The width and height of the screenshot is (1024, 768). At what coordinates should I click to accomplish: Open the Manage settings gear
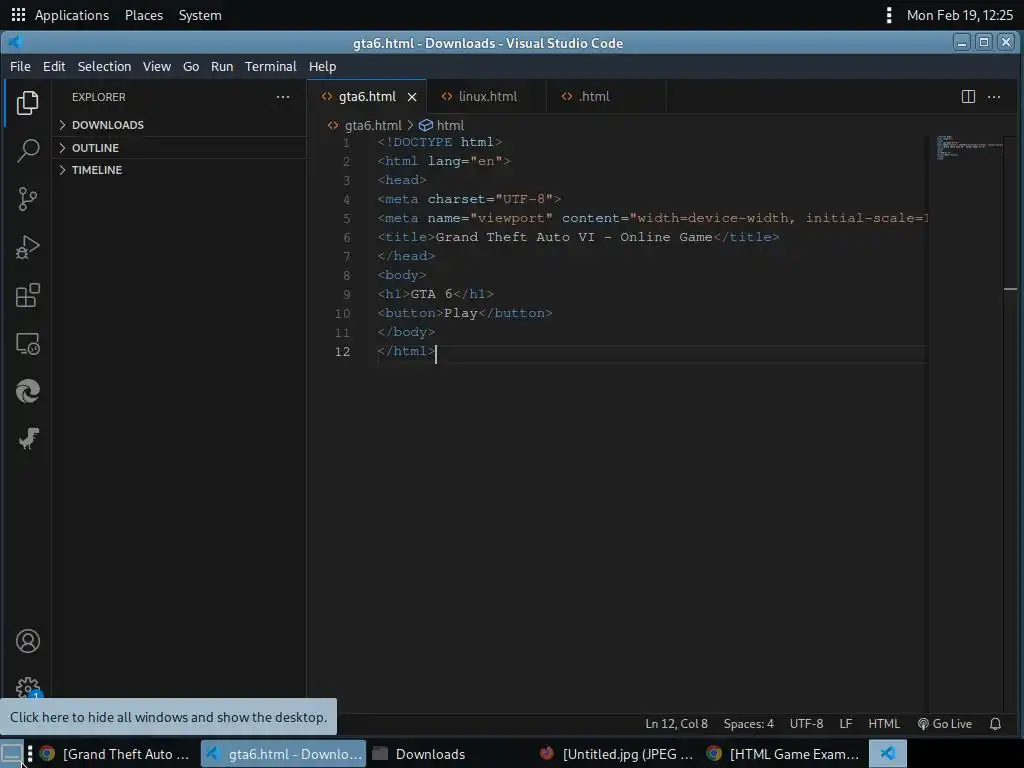point(27,687)
